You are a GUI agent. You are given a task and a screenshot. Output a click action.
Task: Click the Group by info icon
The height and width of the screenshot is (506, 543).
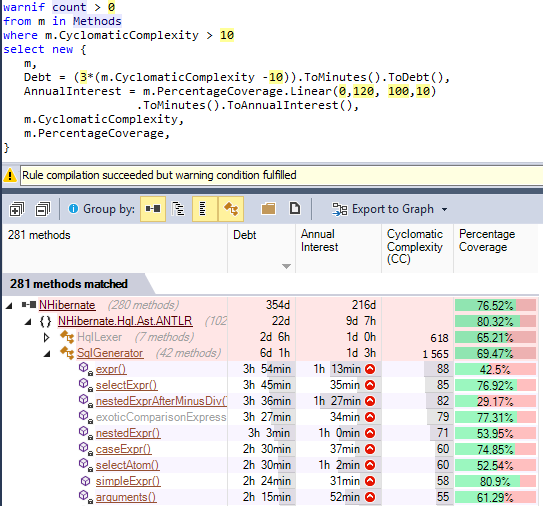pyautogui.click(x=73, y=208)
